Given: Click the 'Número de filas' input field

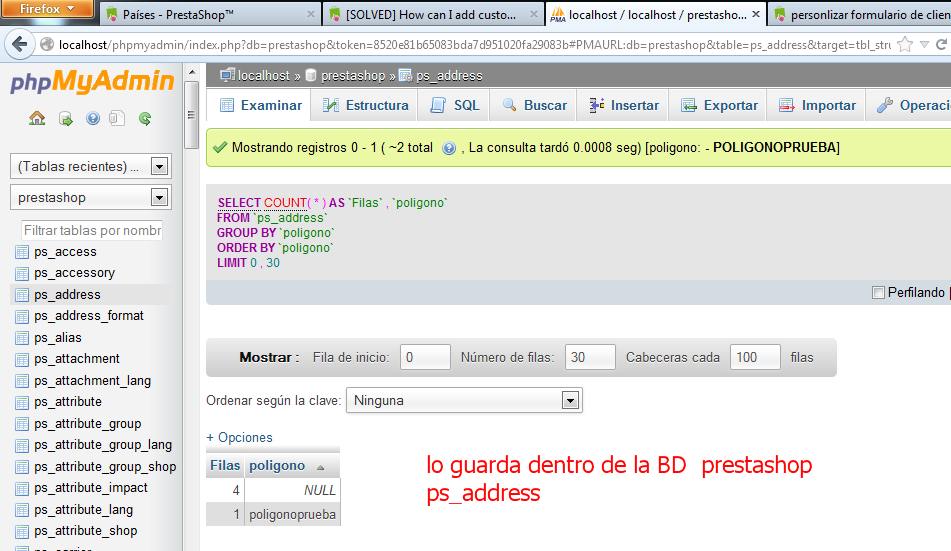Looking at the screenshot, I should [x=590, y=357].
